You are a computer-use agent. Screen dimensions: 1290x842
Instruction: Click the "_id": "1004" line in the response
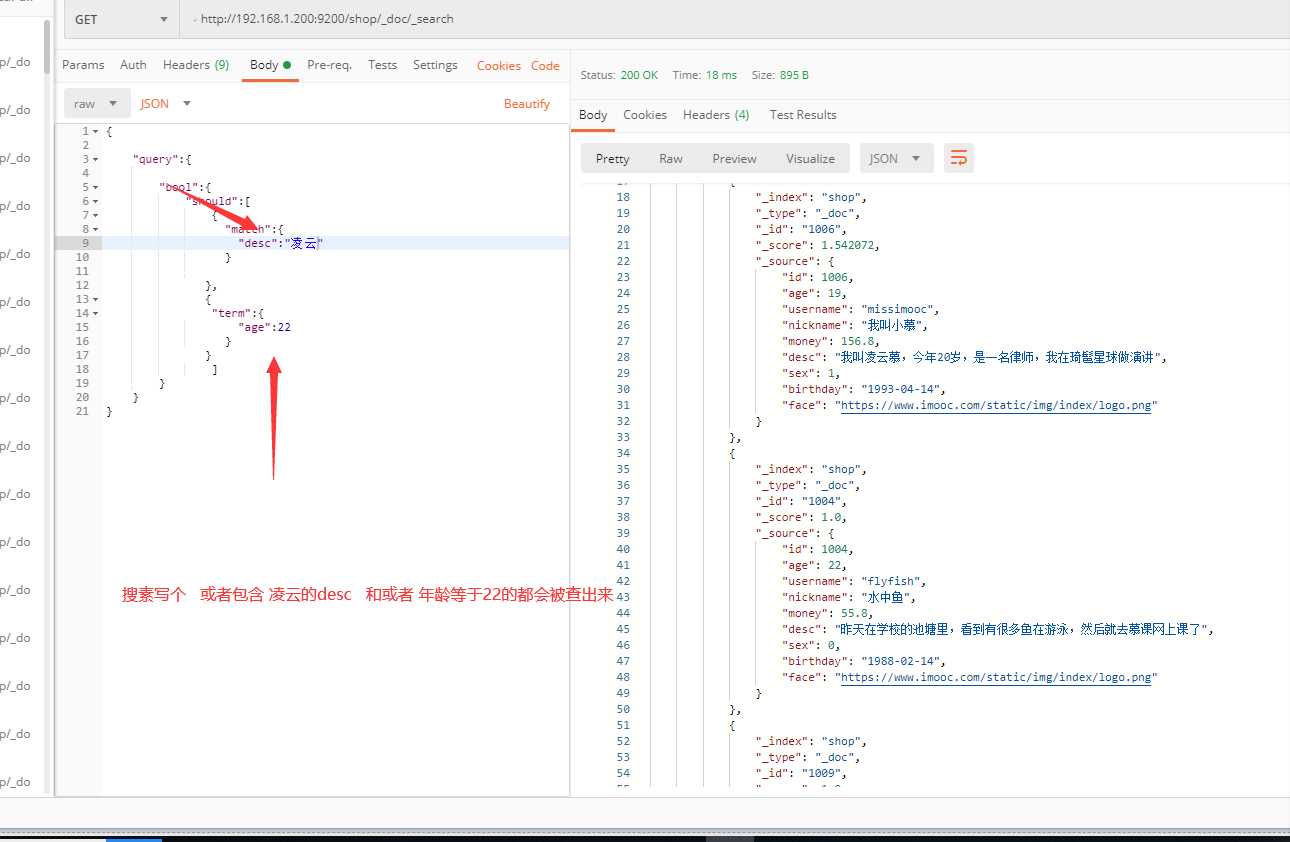pyautogui.click(x=801, y=501)
